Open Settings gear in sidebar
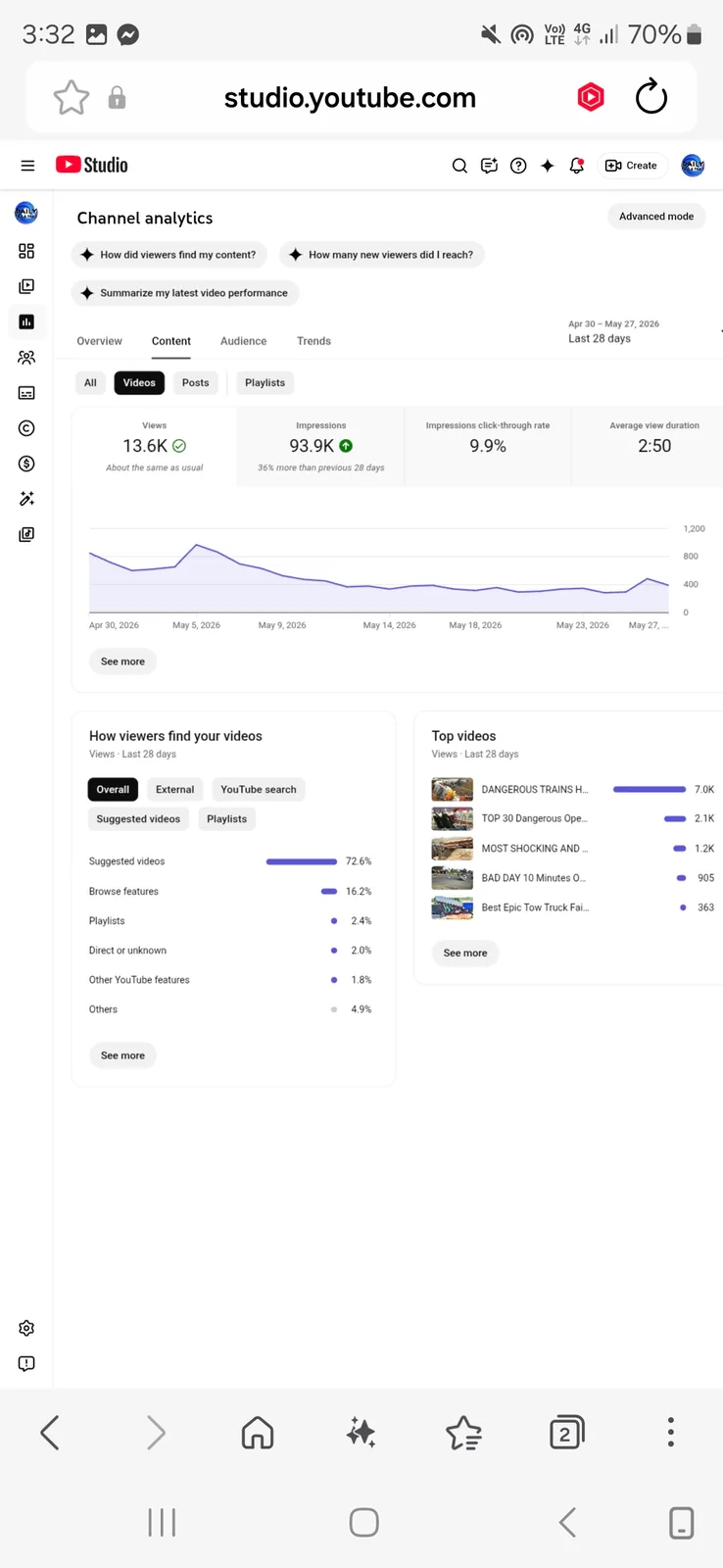This screenshot has height=1568, width=723. click(x=26, y=1328)
